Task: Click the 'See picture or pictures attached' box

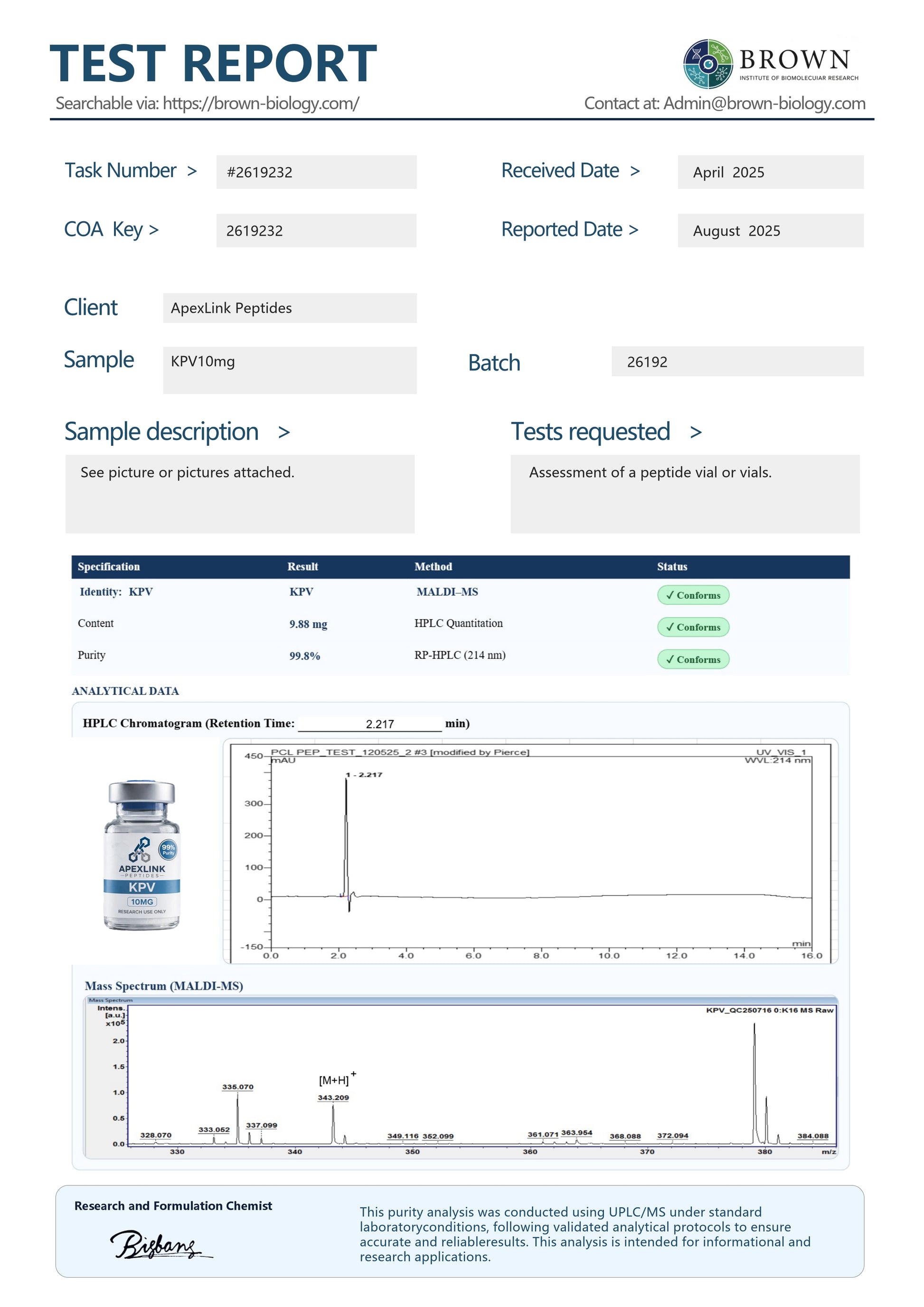Action: (x=240, y=494)
